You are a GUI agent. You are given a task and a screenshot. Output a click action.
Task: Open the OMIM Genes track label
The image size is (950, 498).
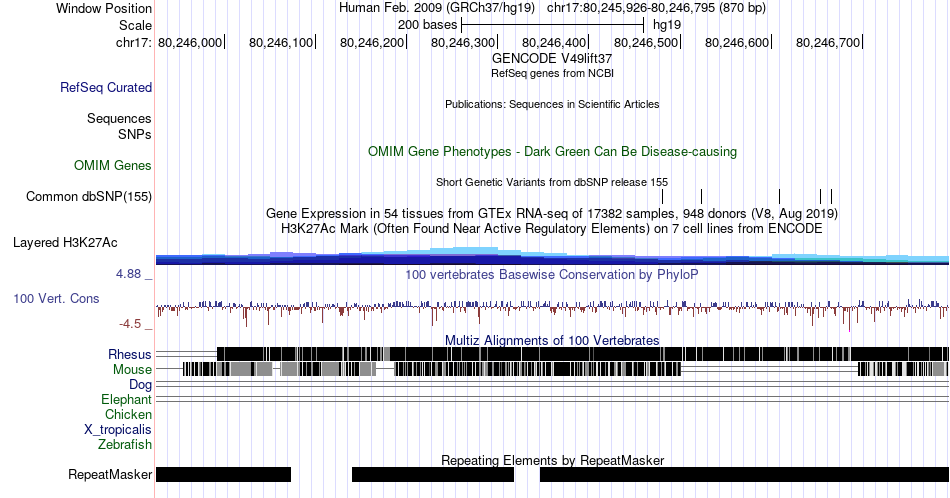113,165
